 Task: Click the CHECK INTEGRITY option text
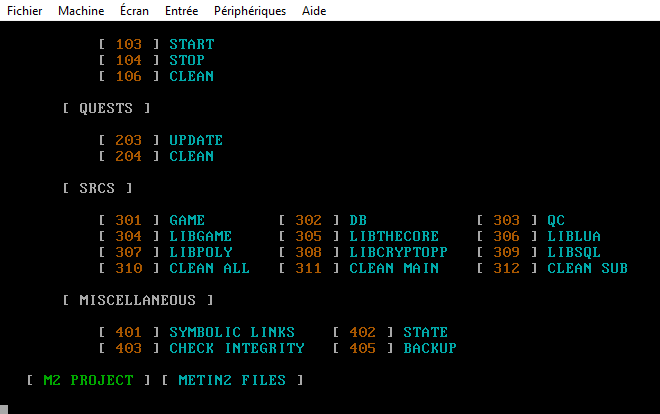click(237, 348)
